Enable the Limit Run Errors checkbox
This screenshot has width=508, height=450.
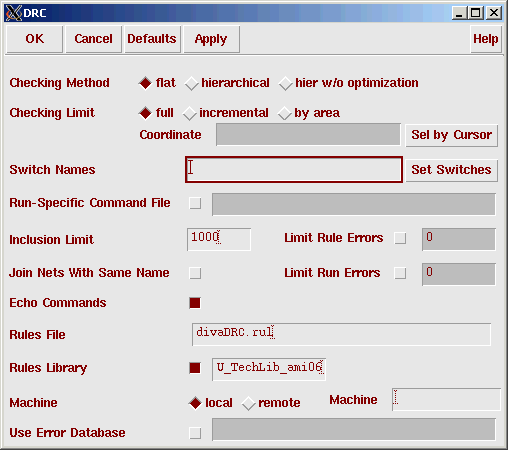pyautogui.click(x=400, y=273)
